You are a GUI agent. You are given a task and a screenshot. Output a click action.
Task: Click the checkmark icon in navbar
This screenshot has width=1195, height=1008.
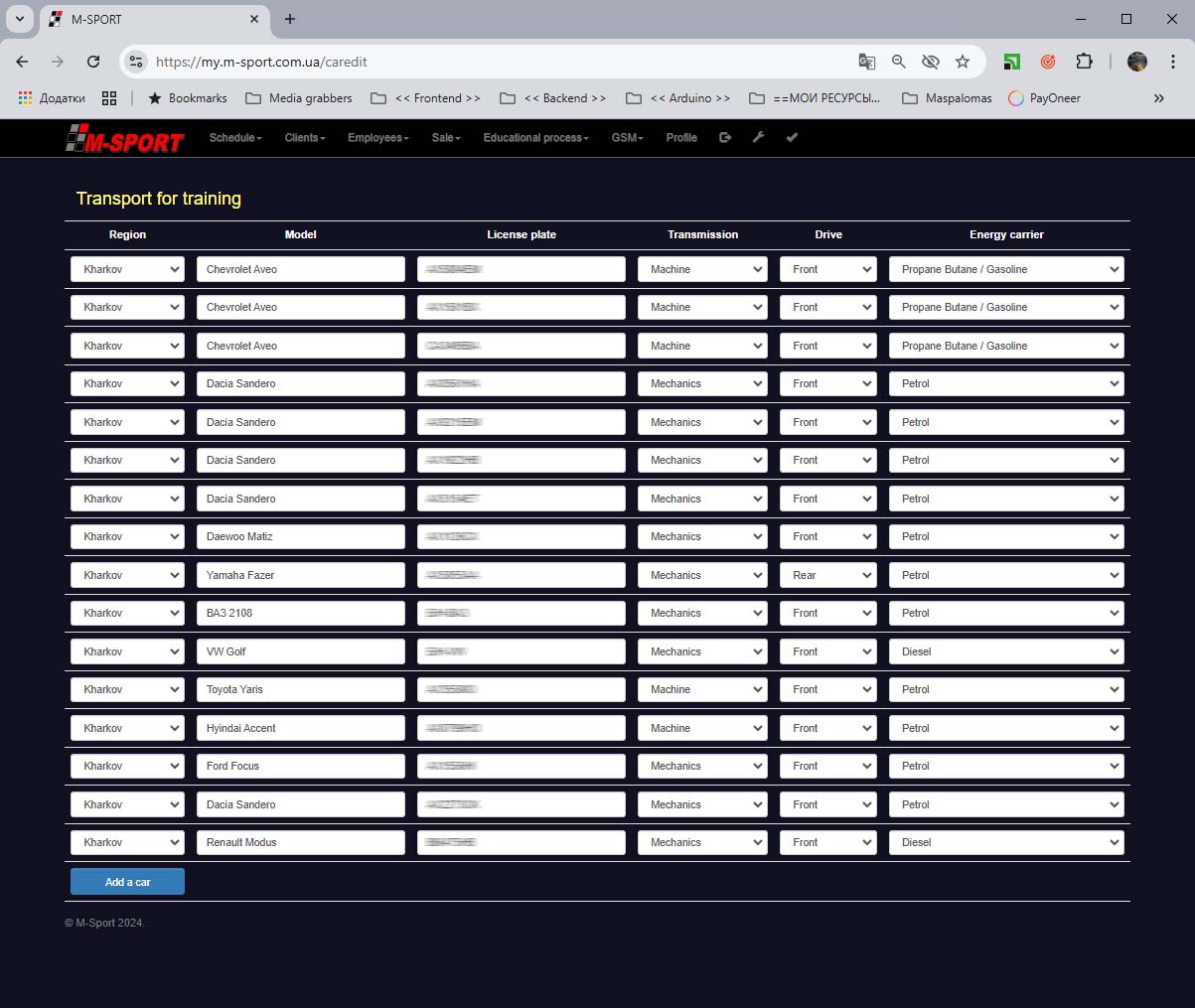[x=792, y=138]
